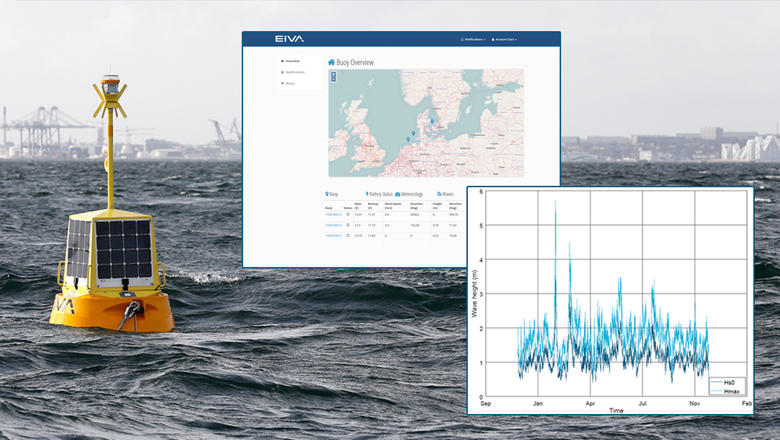Click the Hs0 legend entry in chart

723,383
